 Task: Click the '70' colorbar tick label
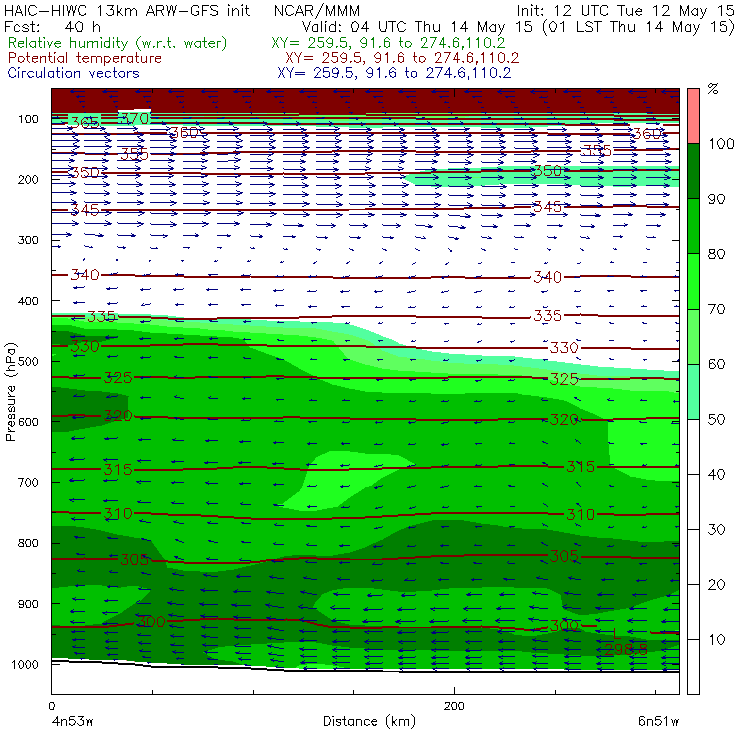(x=716, y=309)
